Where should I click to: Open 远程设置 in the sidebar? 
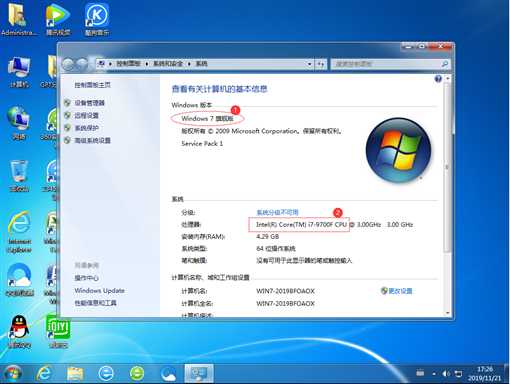86,115
